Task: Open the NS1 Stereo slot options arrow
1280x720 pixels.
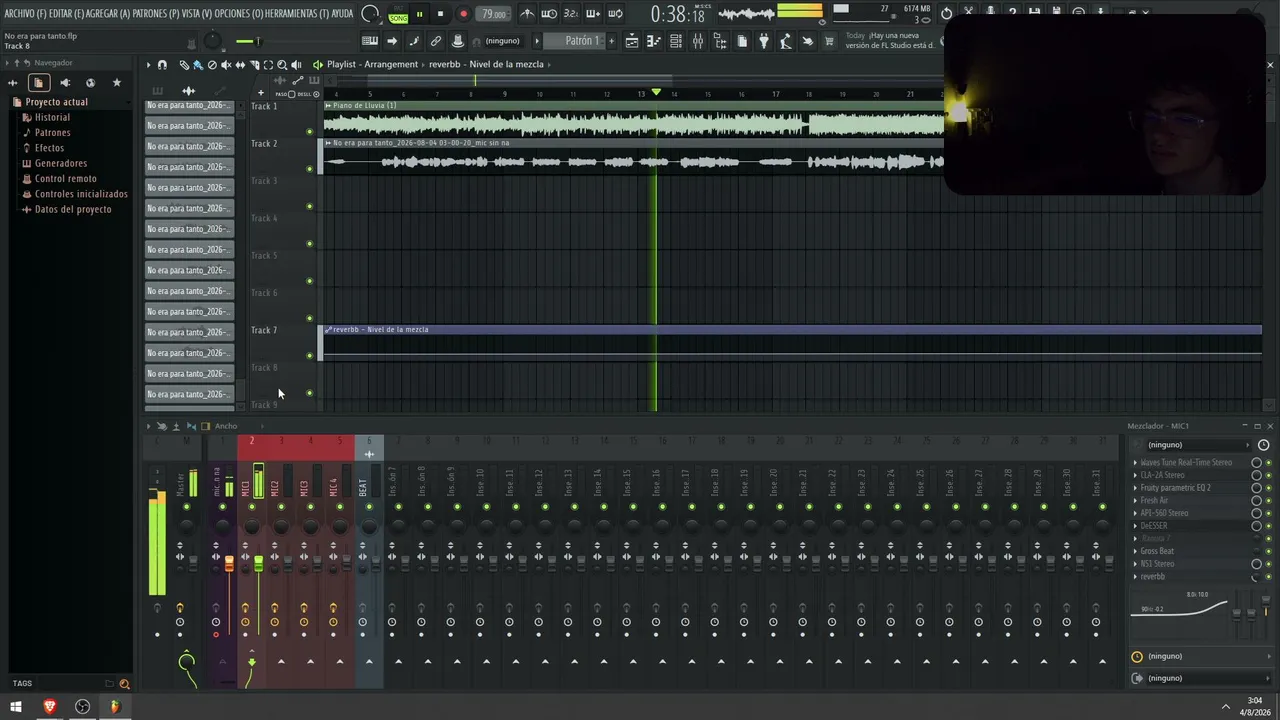Action: [1135, 564]
